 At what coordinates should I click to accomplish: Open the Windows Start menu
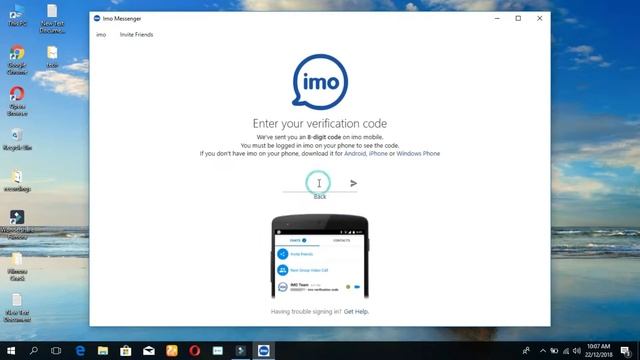click(x=11, y=351)
